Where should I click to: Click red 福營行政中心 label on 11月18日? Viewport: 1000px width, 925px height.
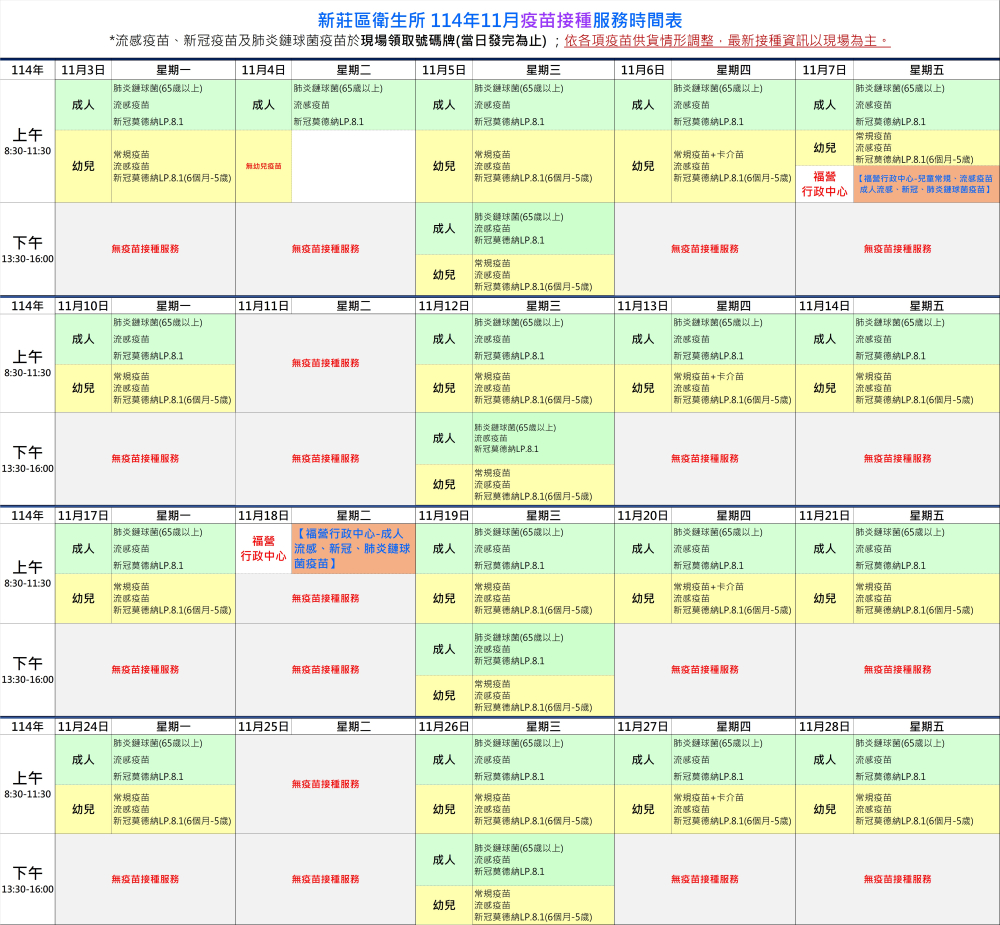pos(264,549)
